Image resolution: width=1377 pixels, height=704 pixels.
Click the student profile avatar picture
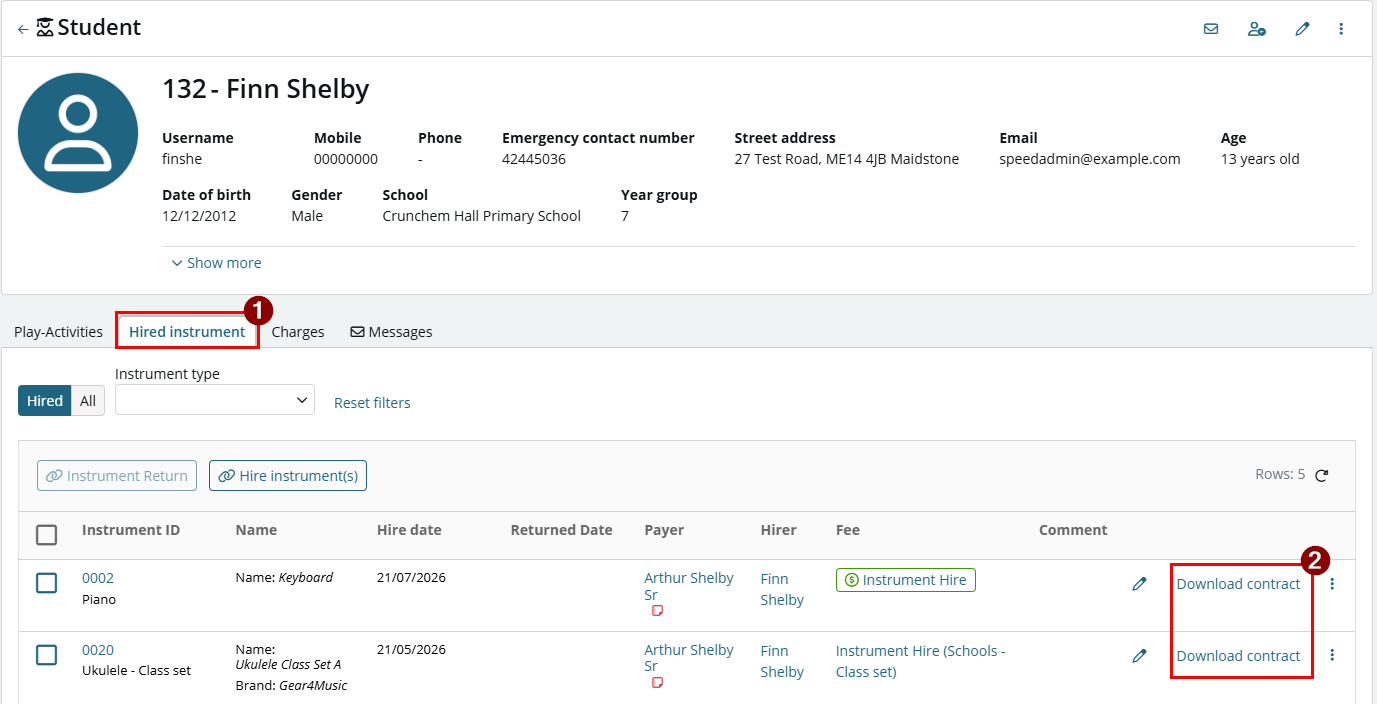(x=78, y=133)
